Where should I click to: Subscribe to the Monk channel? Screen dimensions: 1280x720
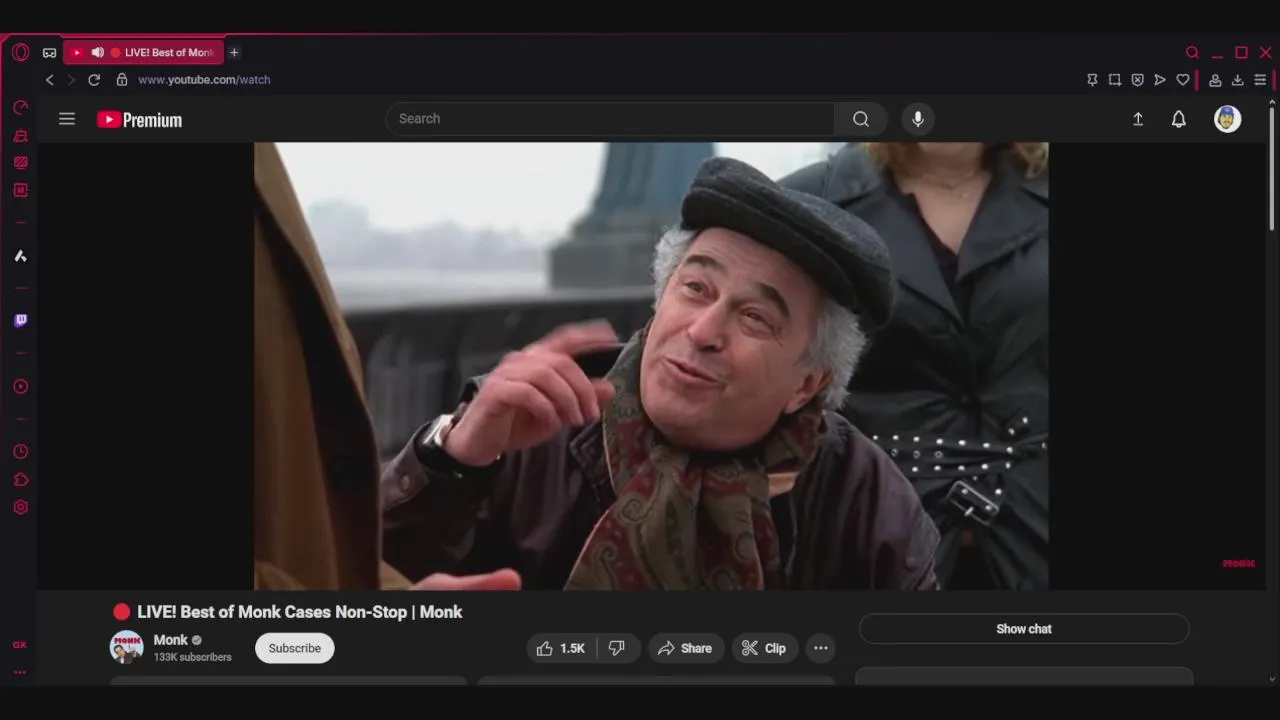click(295, 648)
